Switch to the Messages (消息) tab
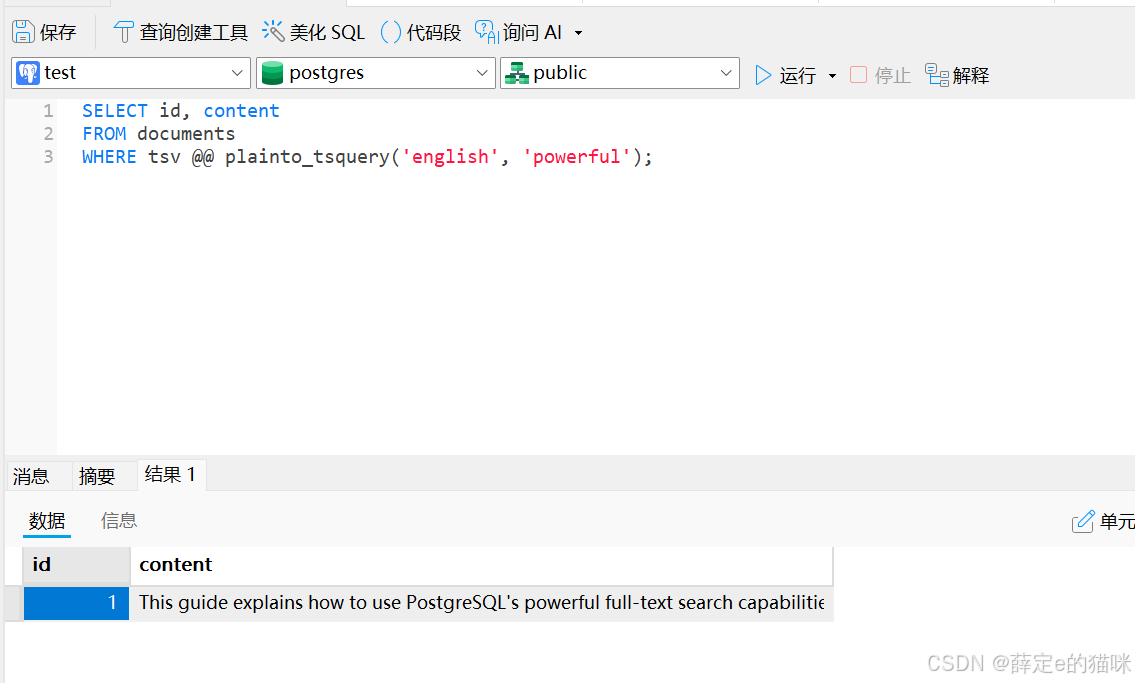This screenshot has width=1135, height=683. (31, 476)
